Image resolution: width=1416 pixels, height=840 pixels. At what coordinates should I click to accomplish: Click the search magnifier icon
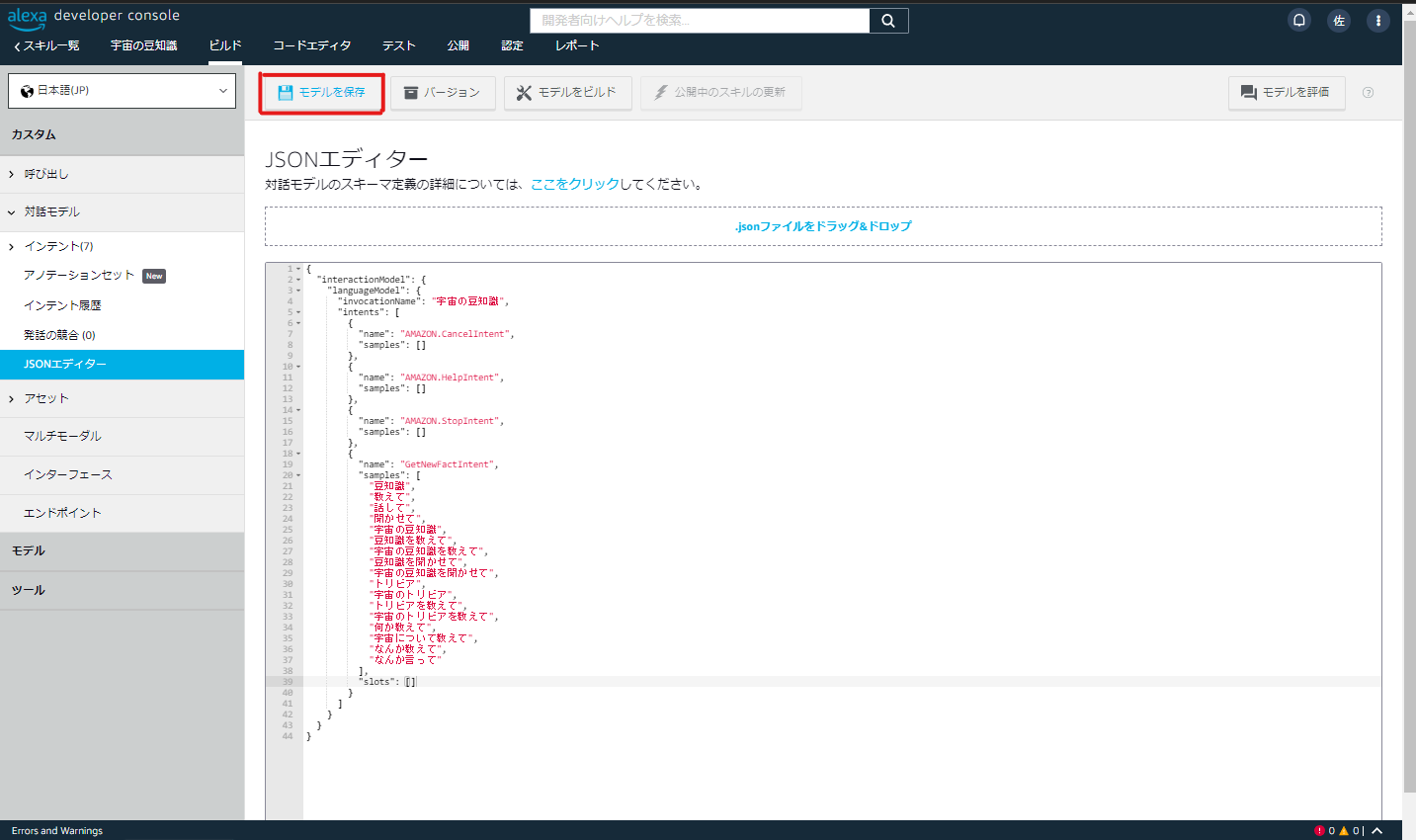(x=887, y=20)
